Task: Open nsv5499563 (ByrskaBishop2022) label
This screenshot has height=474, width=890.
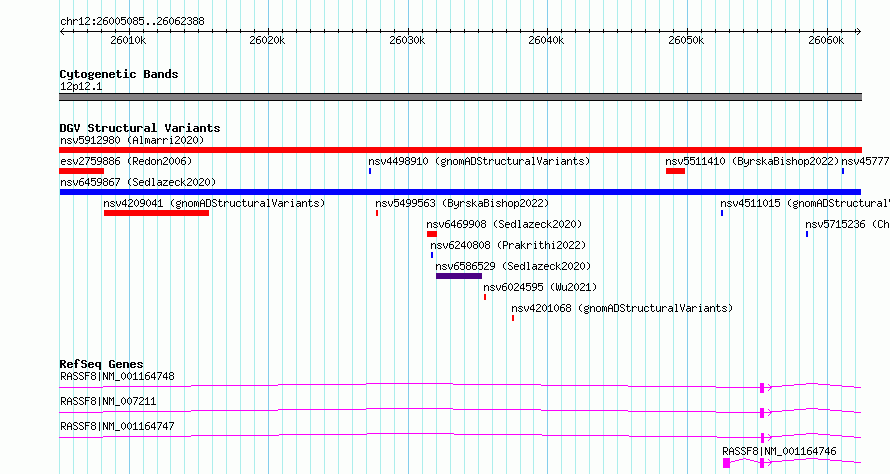Action: click(462, 203)
